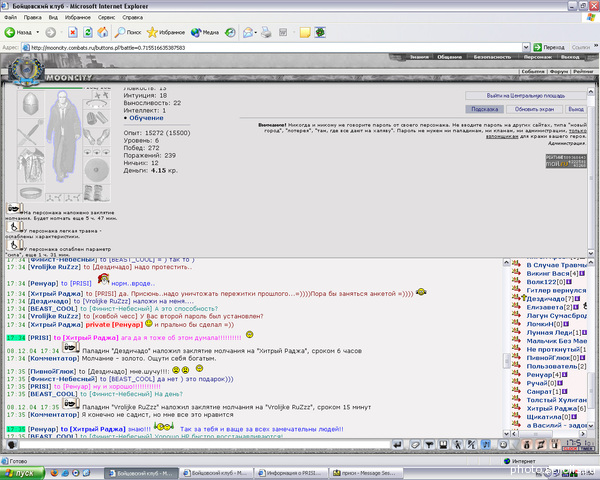
Task: Switch to the Message Session taskbar window
Action: [367, 473]
